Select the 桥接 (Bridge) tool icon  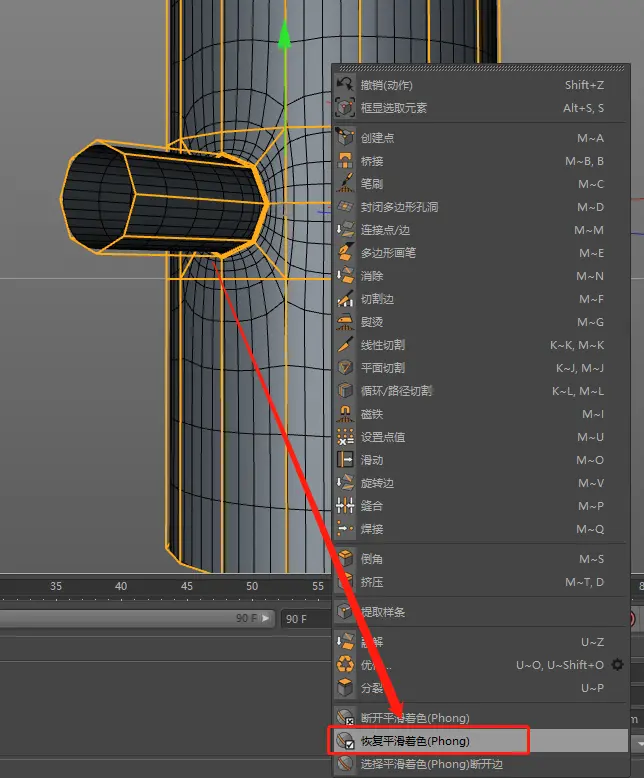point(345,161)
